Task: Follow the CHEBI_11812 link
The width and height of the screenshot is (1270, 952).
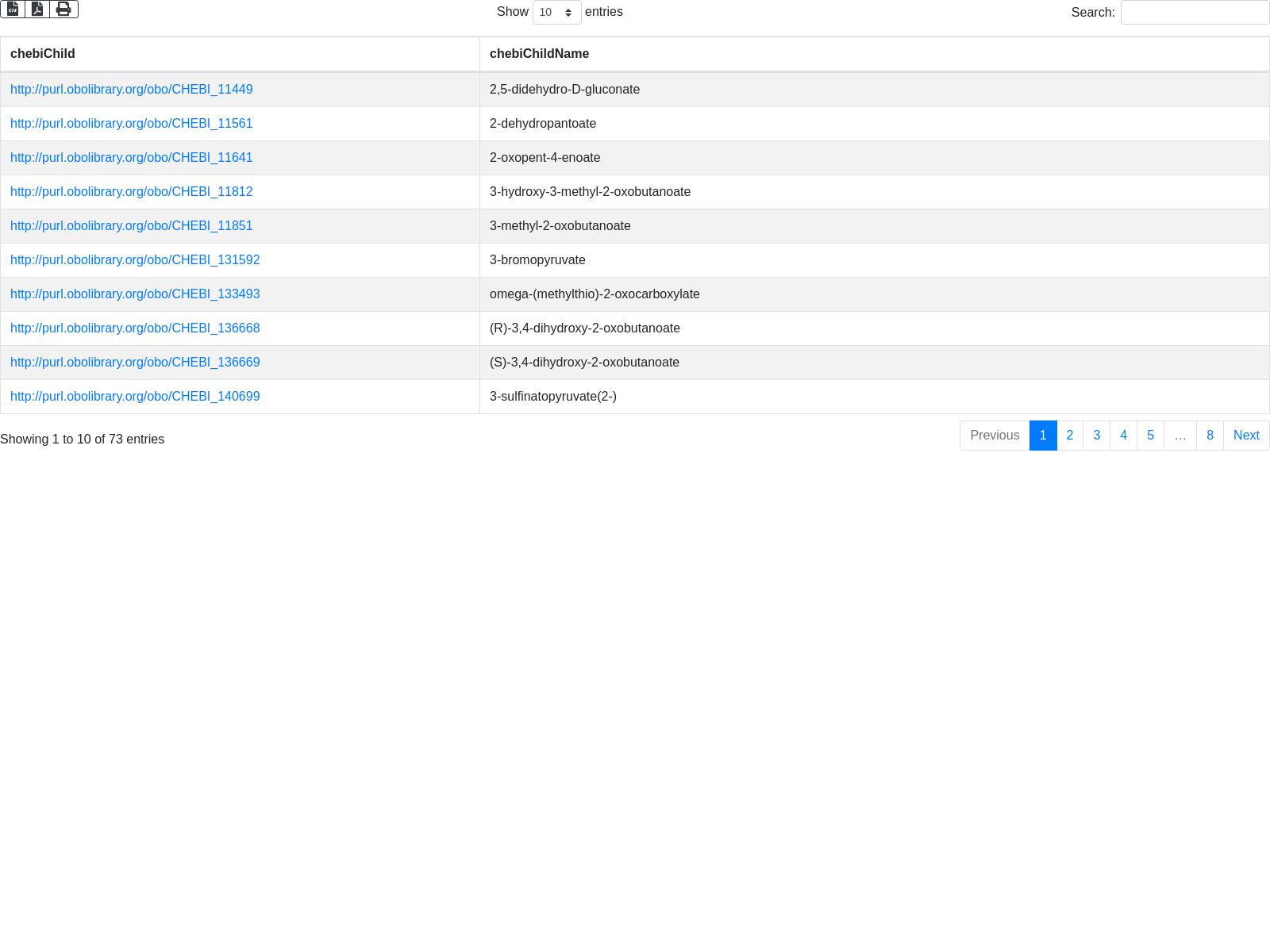Action: pyautogui.click(x=131, y=192)
